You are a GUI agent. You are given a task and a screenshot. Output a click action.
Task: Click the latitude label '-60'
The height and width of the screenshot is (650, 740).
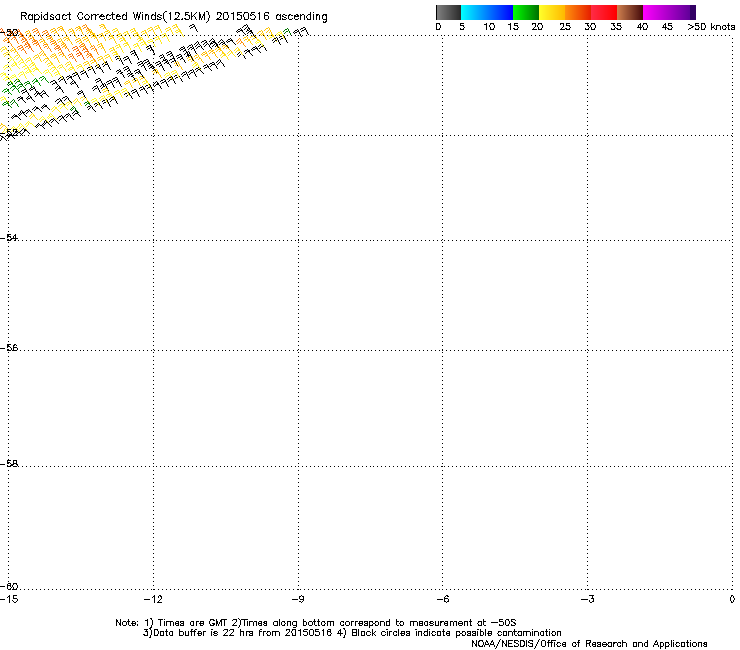point(9,586)
